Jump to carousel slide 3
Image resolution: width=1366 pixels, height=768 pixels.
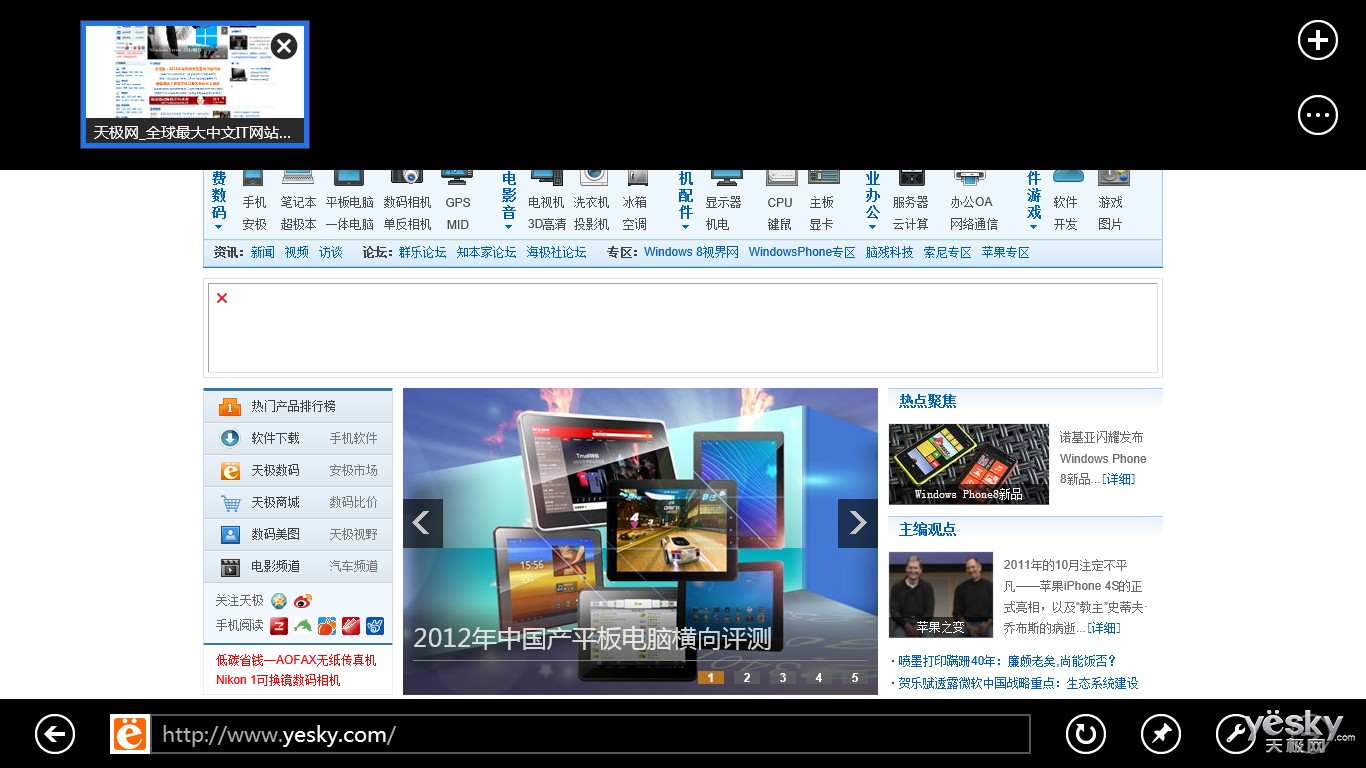(782, 678)
